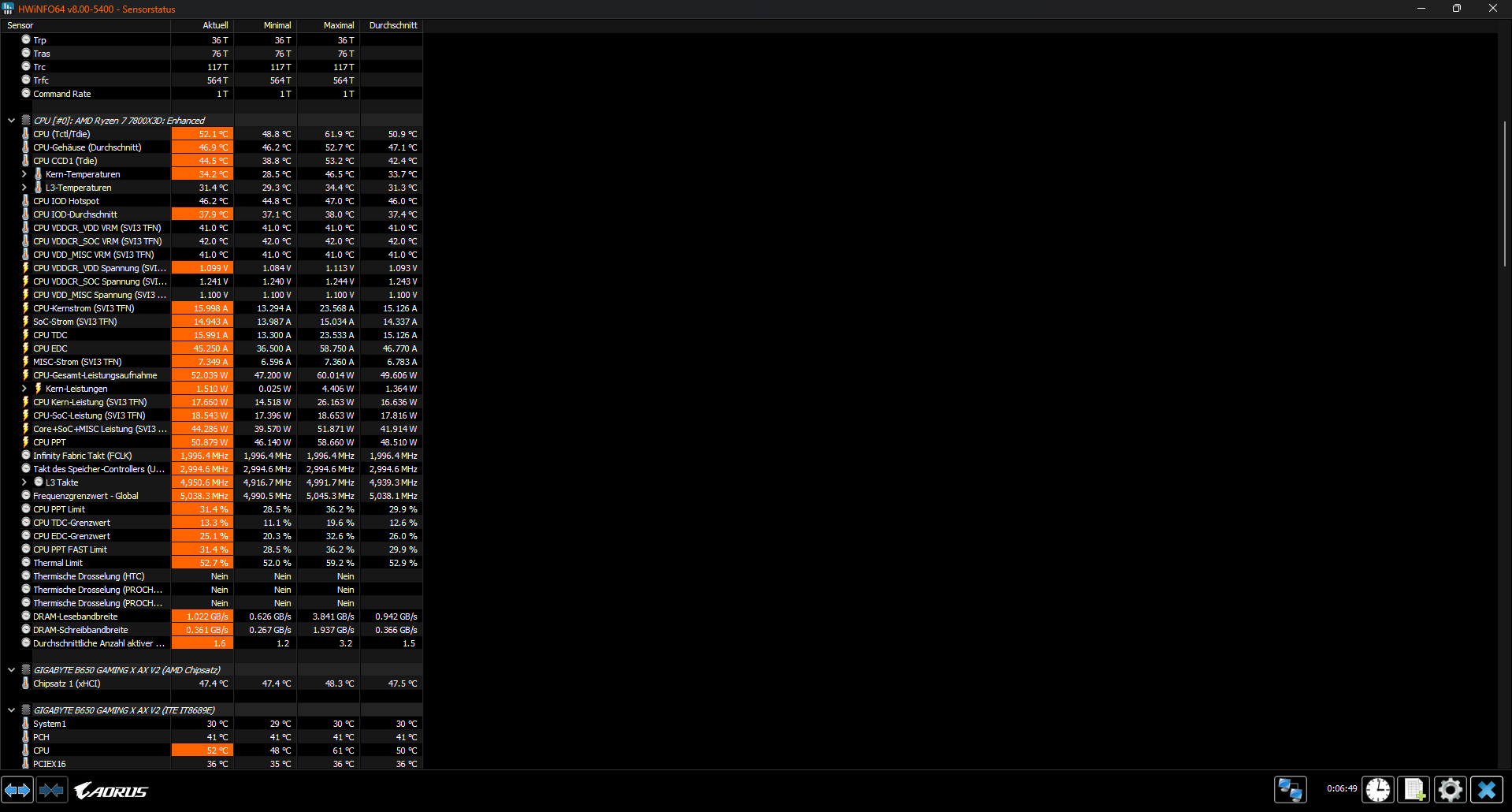Viewport: 1512px width, 812px height.
Task: Select the CPU IOD-Durchschnitt row label
Action: click(x=75, y=214)
